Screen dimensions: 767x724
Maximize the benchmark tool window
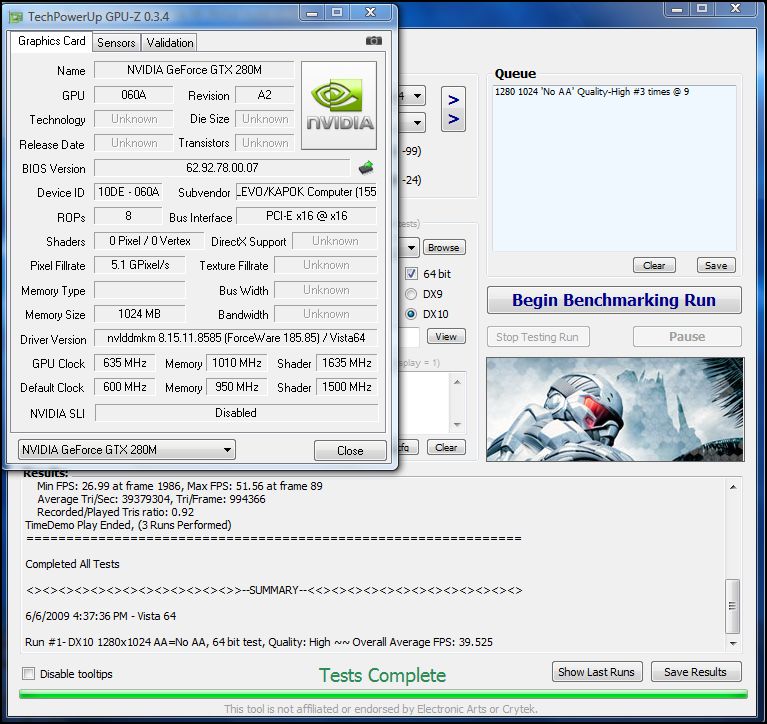pos(702,9)
